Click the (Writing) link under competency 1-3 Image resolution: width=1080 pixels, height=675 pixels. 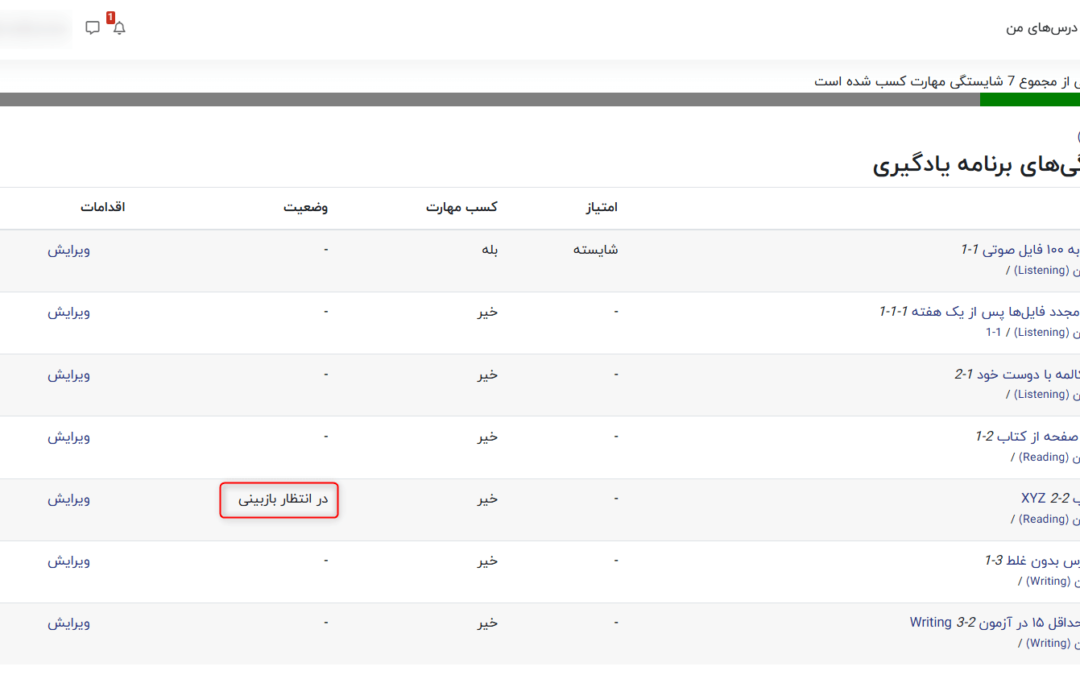(1049, 581)
